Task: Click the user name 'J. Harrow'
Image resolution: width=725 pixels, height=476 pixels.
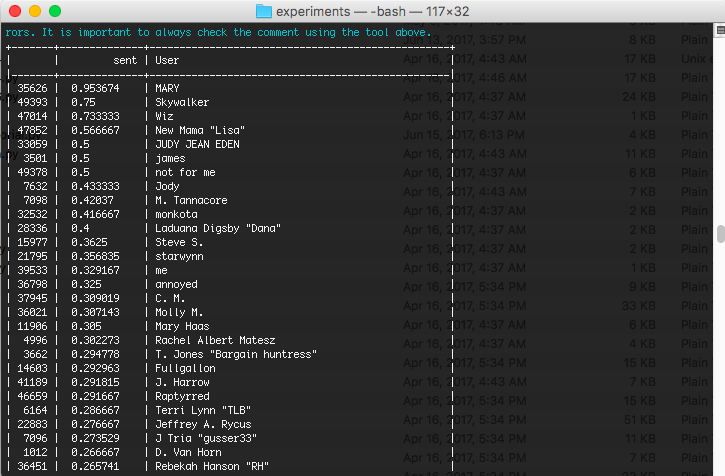Action: [x=182, y=382]
